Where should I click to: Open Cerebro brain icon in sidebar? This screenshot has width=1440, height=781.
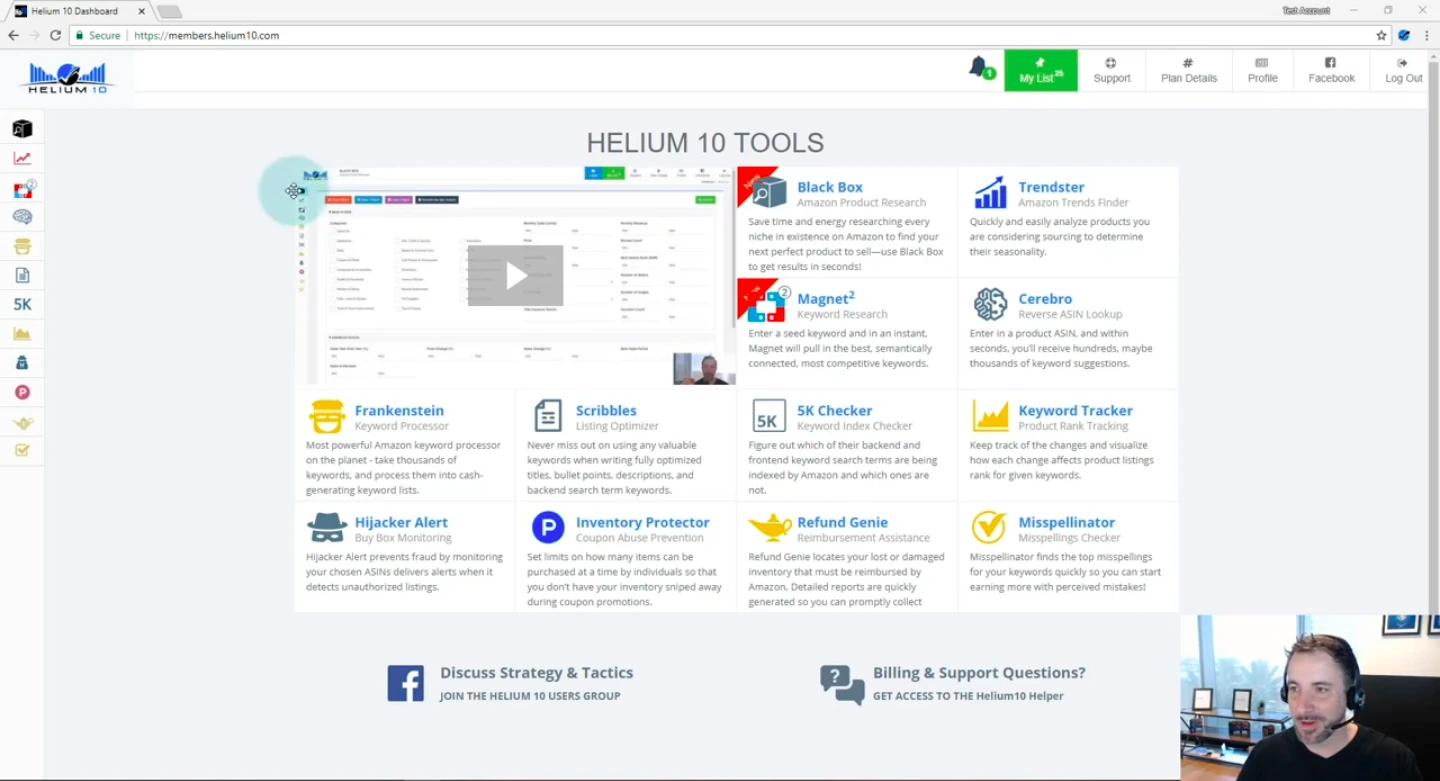(22, 217)
